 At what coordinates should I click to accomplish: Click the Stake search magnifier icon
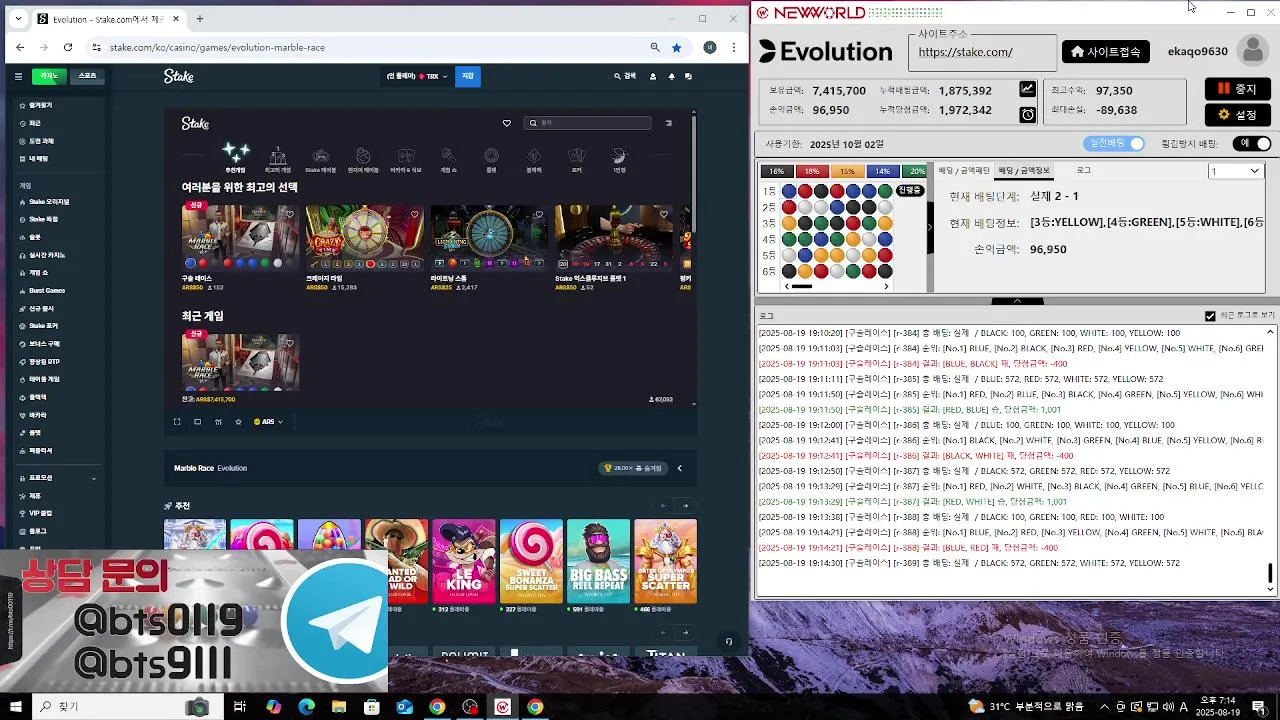tap(618, 76)
